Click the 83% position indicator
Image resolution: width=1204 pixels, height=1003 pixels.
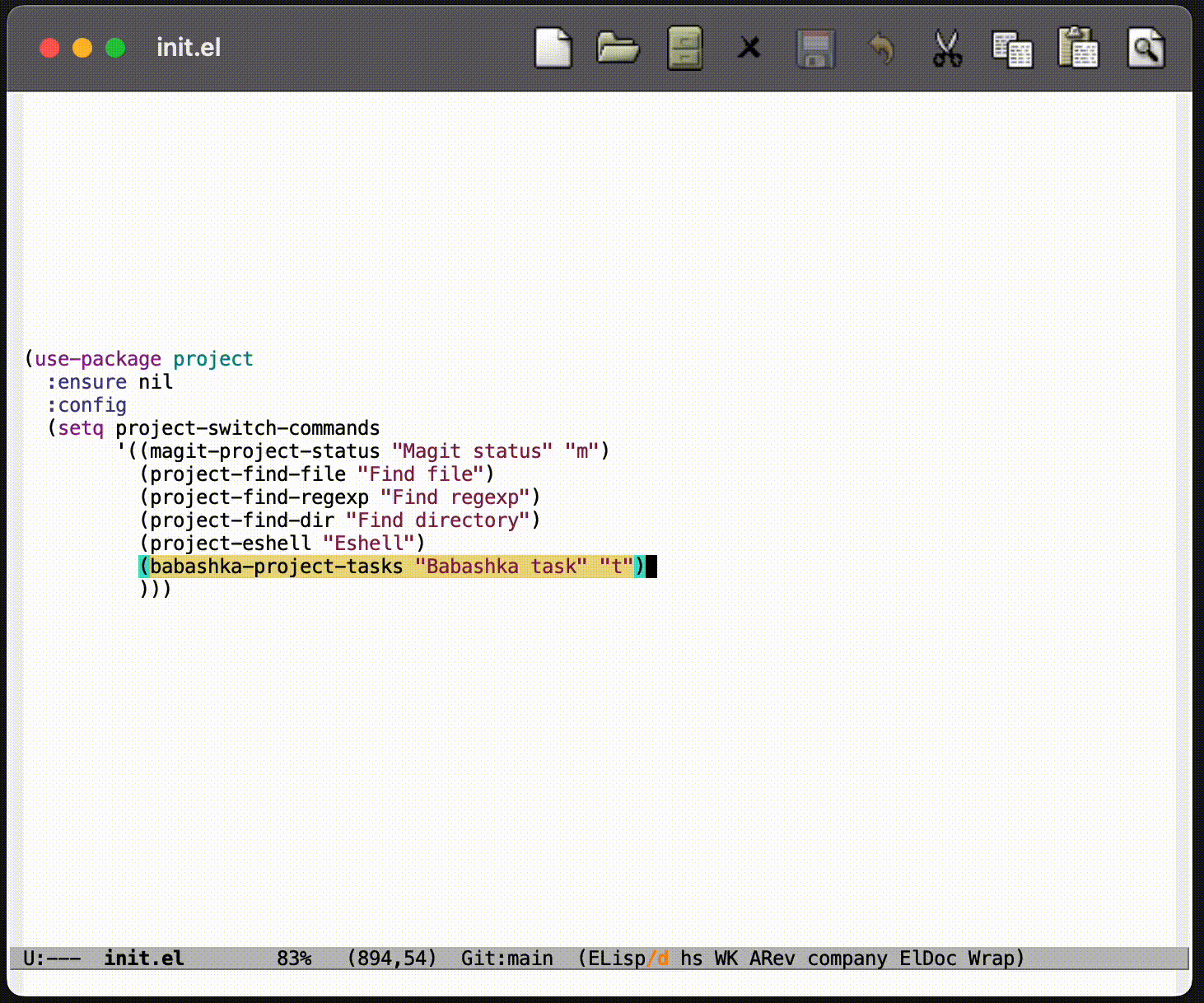point(294,958)
